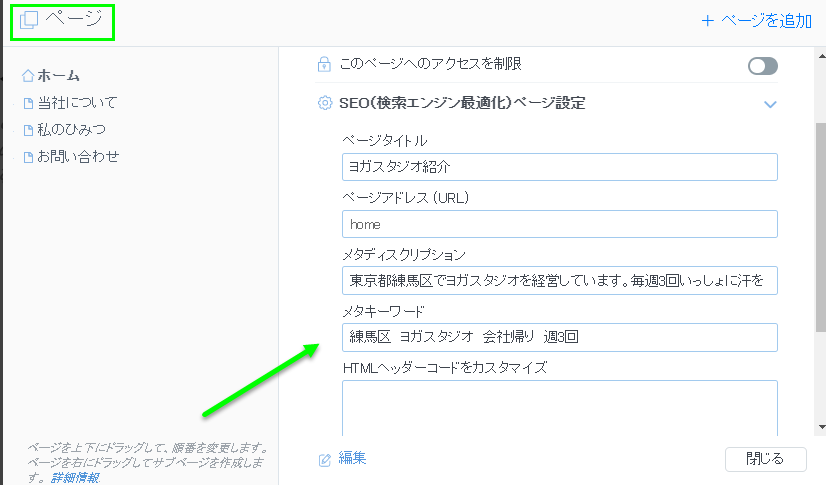Click the メタディスクリプション input field
Viewport: 826px width, 485px height.
click(x=559, y=281)
